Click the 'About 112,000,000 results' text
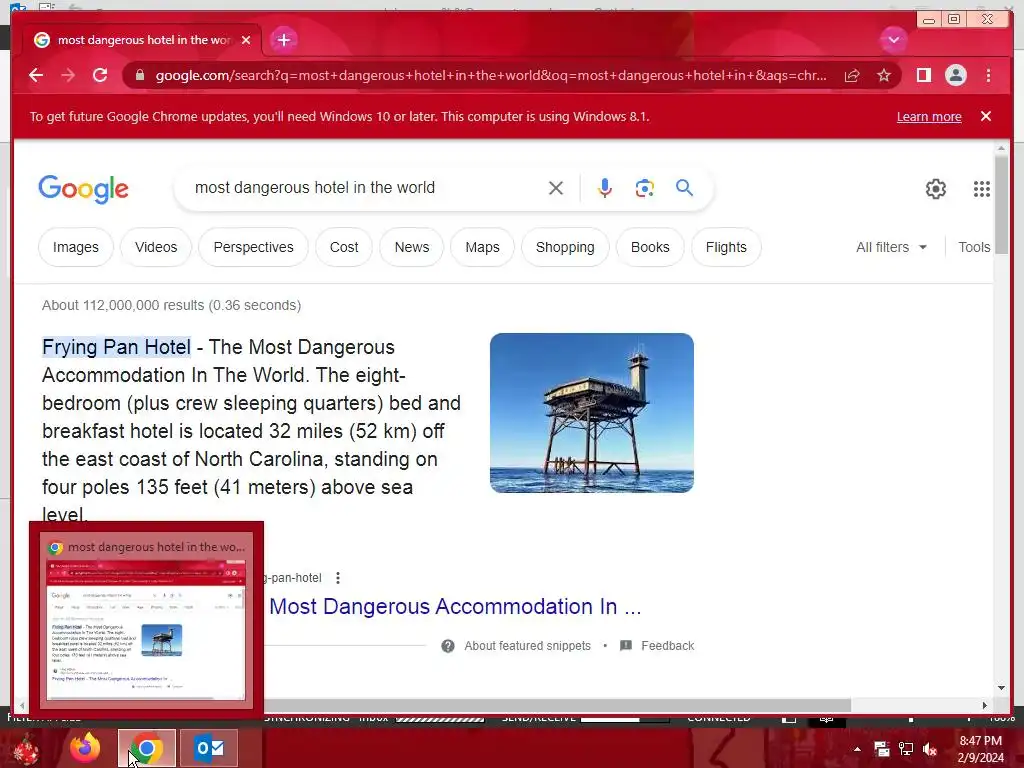 [x=171, y=305]
